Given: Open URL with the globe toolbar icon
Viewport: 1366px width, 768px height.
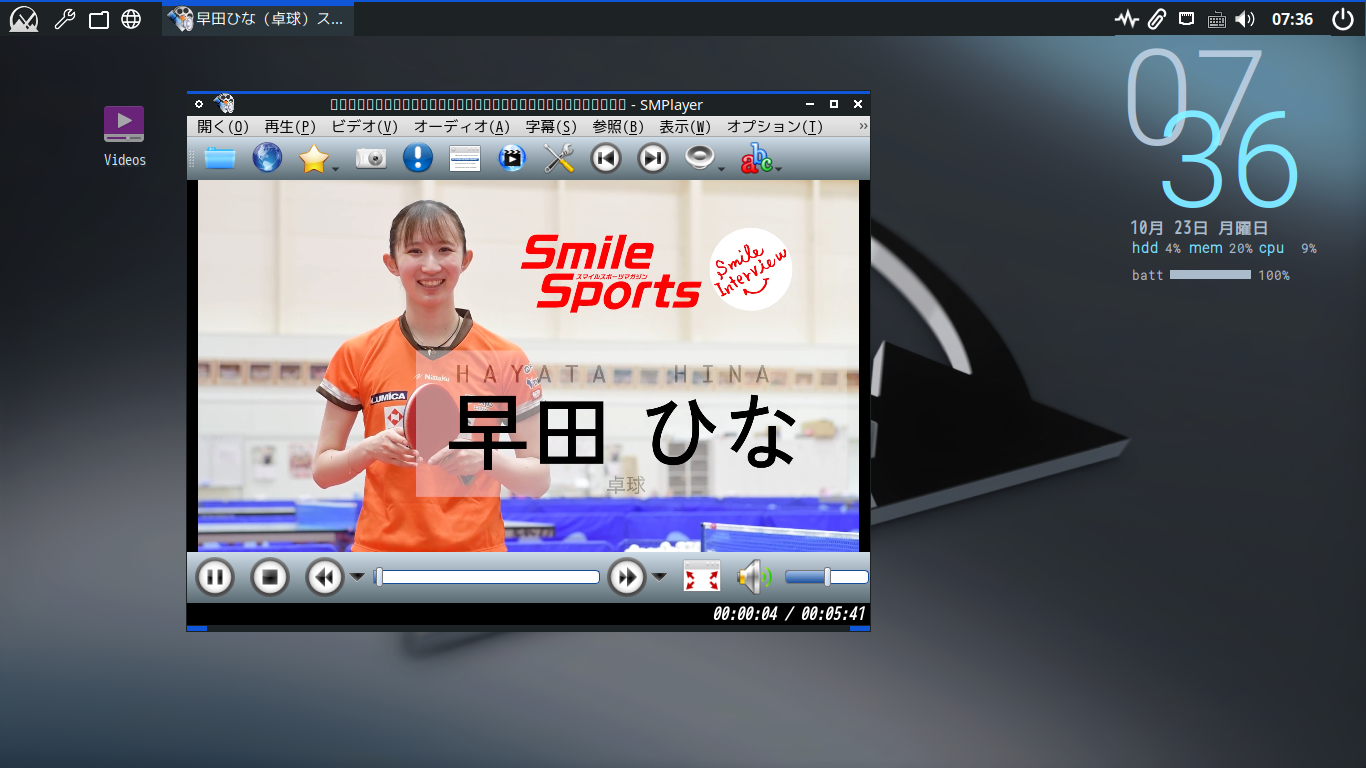Looking at the screenshot, I should click(x=267, y=158).
